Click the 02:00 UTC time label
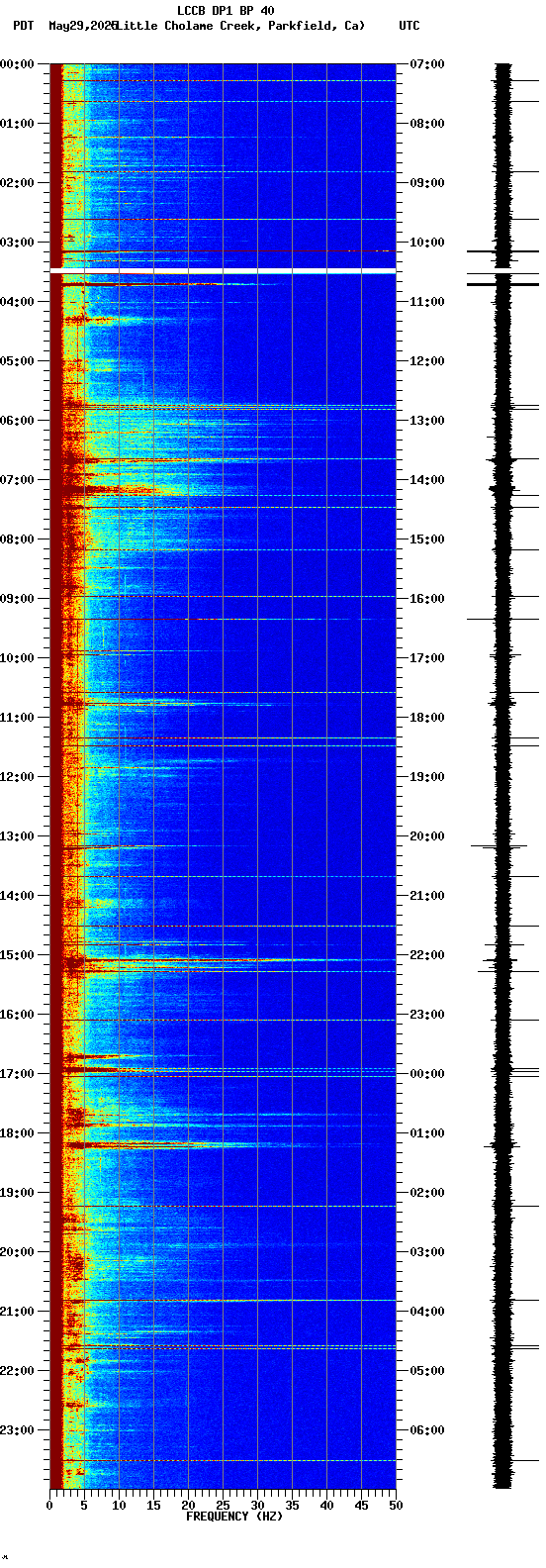546x1568 pixels. click(x=426, y=1193)
